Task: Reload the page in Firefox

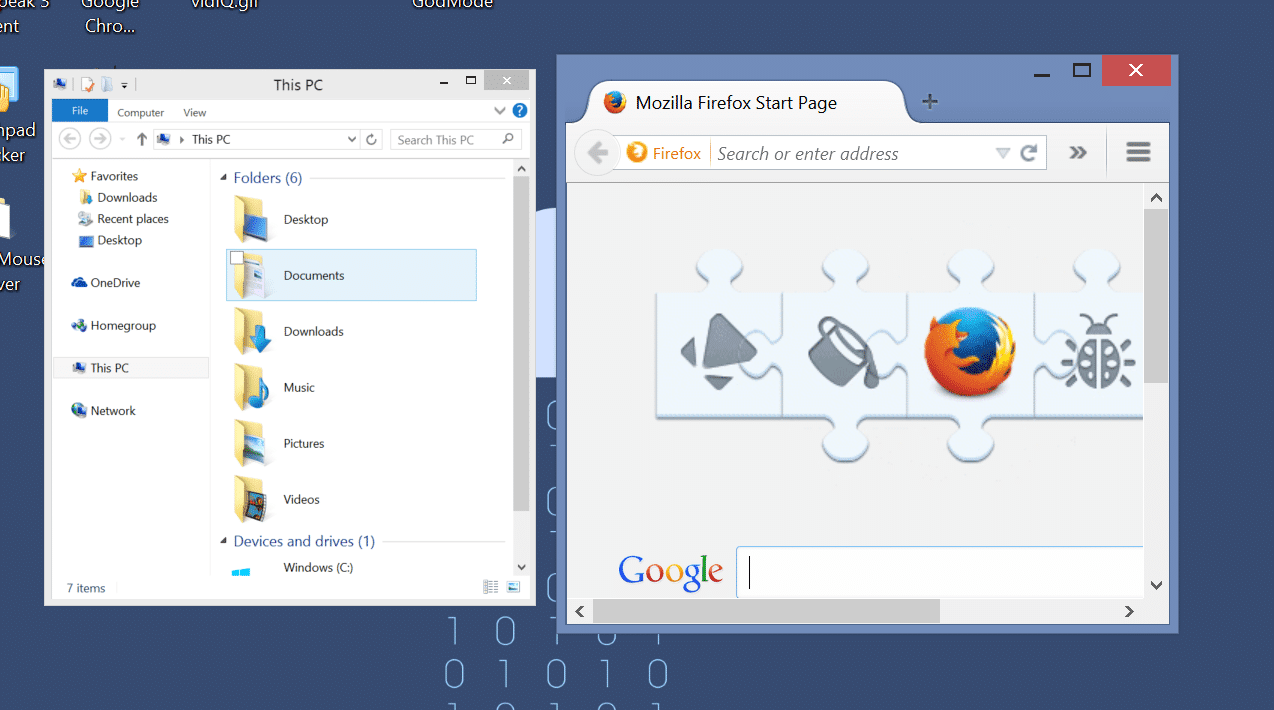Action: (x=1029, y=153)
